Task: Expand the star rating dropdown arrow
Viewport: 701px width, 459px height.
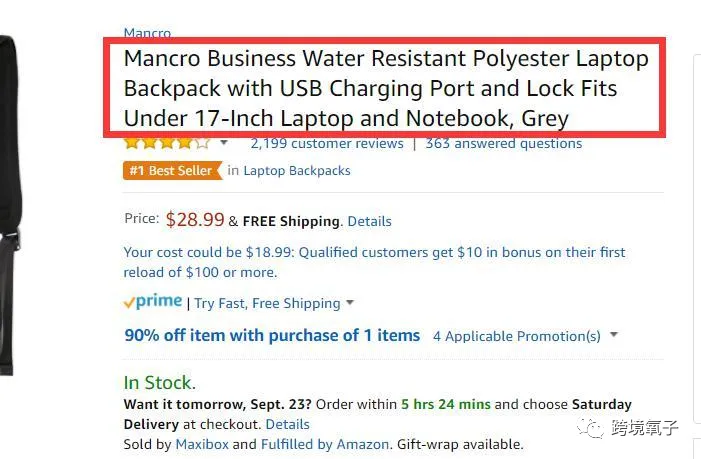Action: [224, 143]
